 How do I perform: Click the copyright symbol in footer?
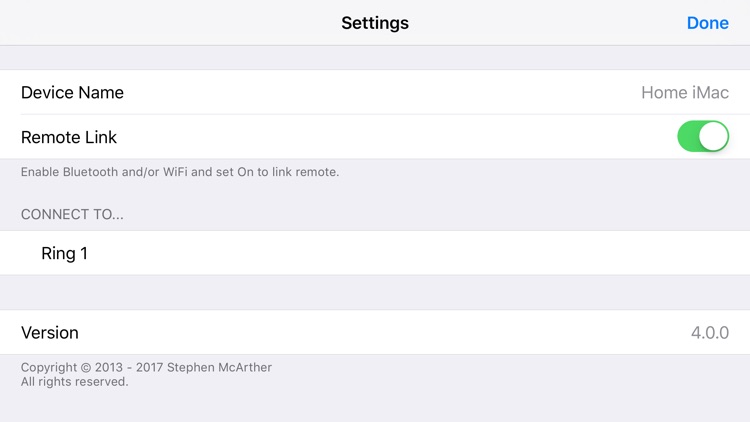pyautogui.click(x=86, y=367)
